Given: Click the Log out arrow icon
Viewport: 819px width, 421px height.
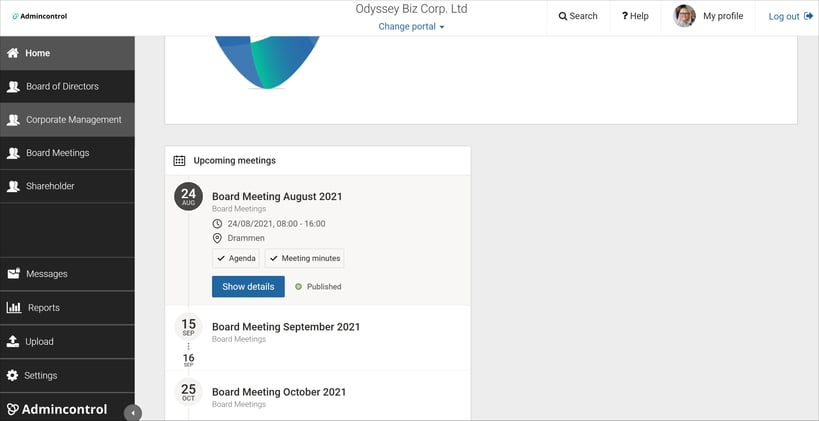Looking at the screenshot, I should point(809,17).
